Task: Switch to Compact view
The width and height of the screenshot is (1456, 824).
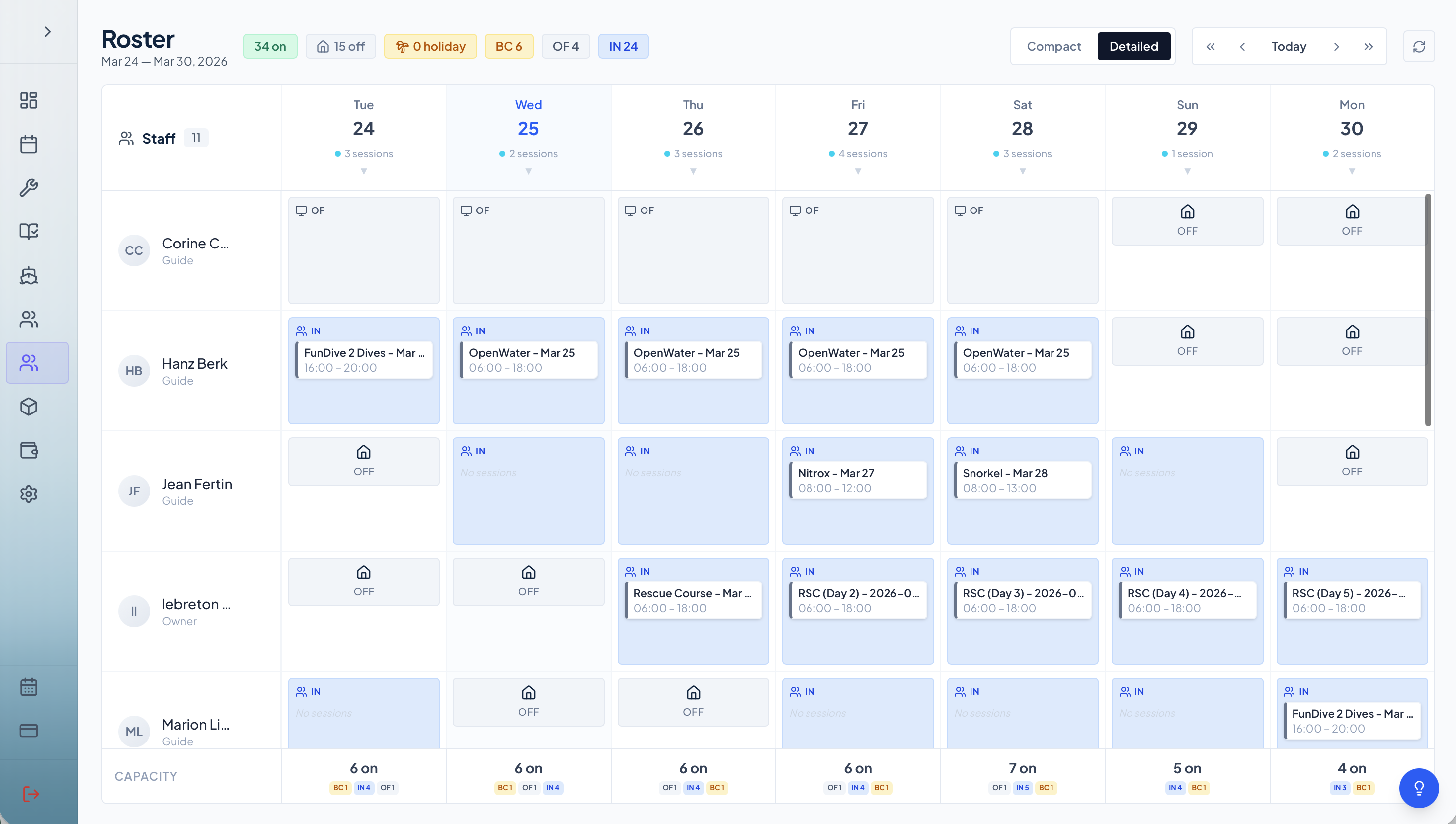Action: pyautogui.click(x=1053, y=46)
